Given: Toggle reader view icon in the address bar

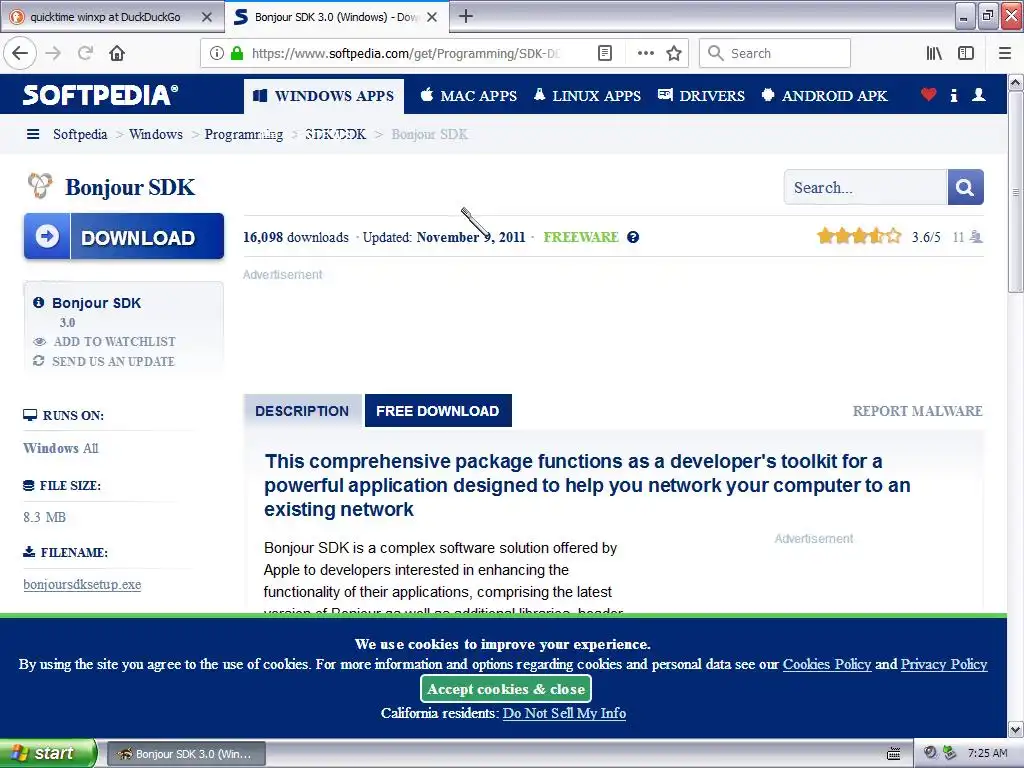Looking at the screenshot, I should click(605, 54).
